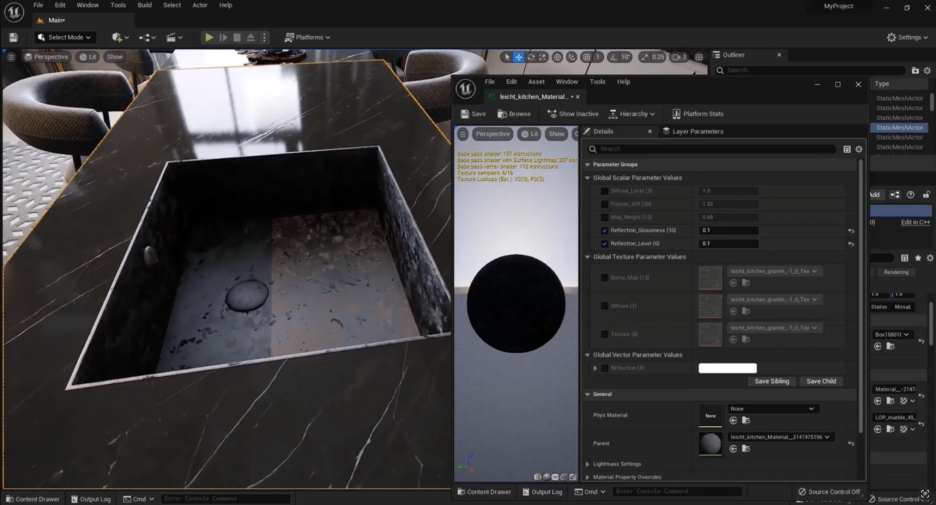Click the Save Child button
Image resolution: width=936 pixels, height=505 pixels.
click(820, 381)
